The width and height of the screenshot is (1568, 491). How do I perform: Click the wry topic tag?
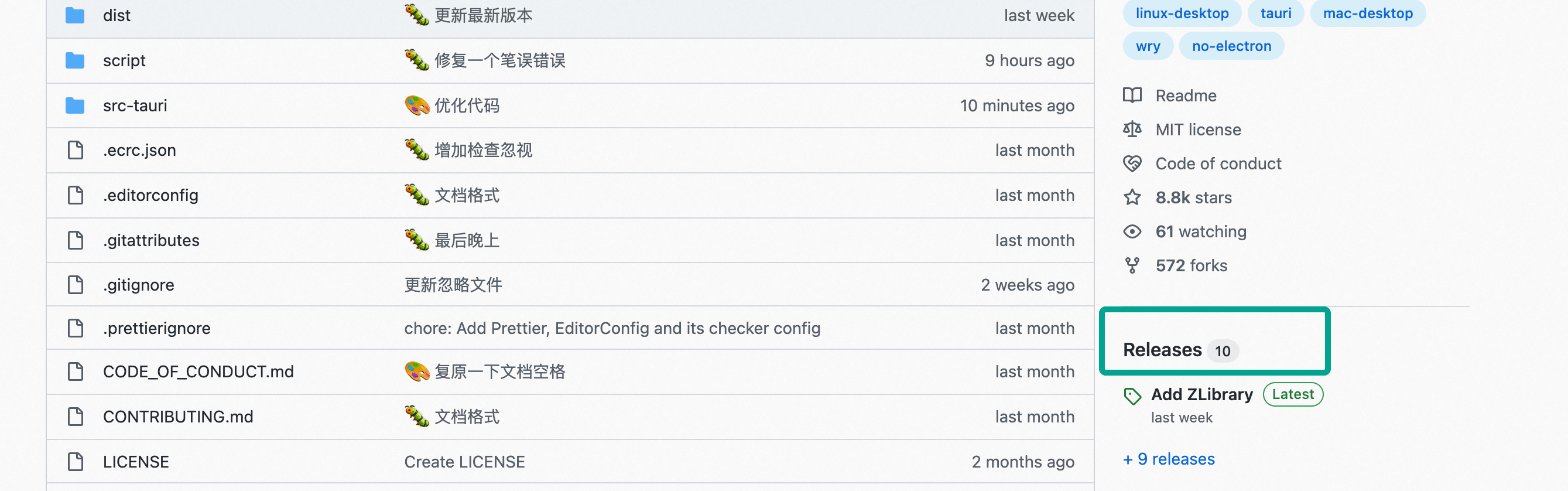coord(1148,46)
